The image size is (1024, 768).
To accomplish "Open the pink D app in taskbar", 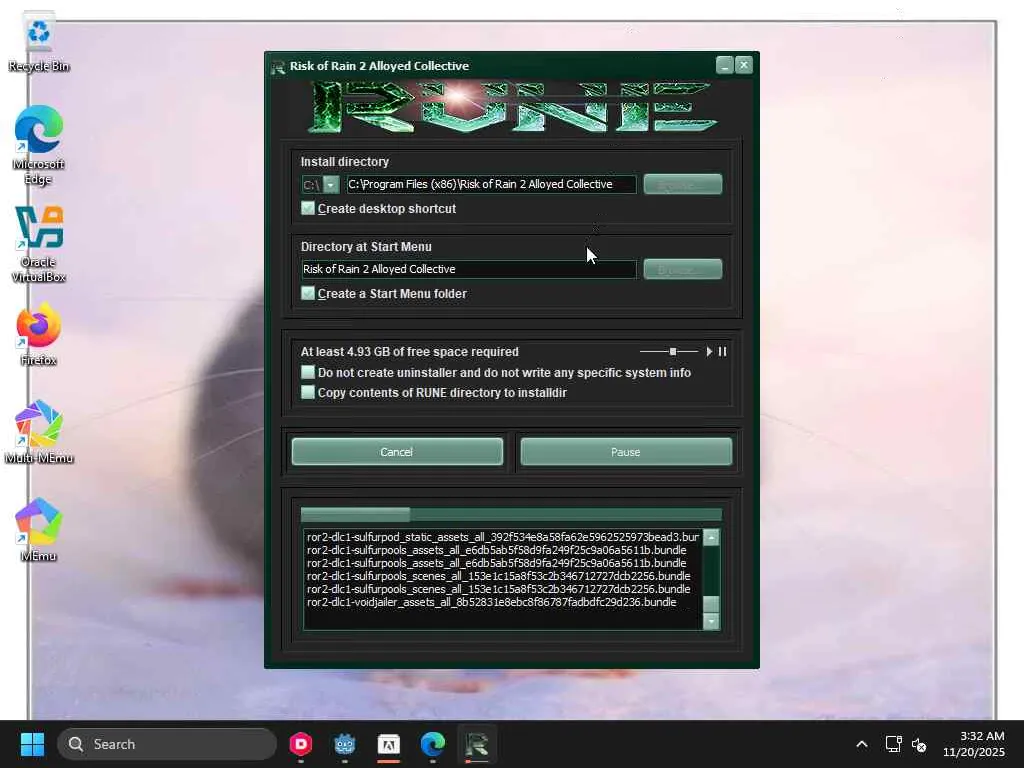I will (300, 744).
